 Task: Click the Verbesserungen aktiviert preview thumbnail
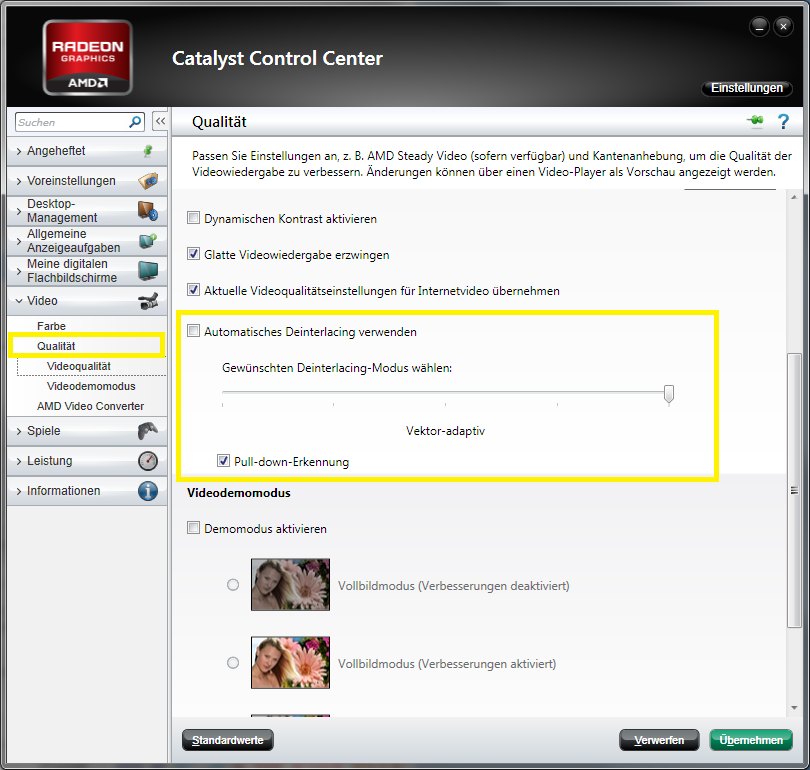[x=290, y=663]
